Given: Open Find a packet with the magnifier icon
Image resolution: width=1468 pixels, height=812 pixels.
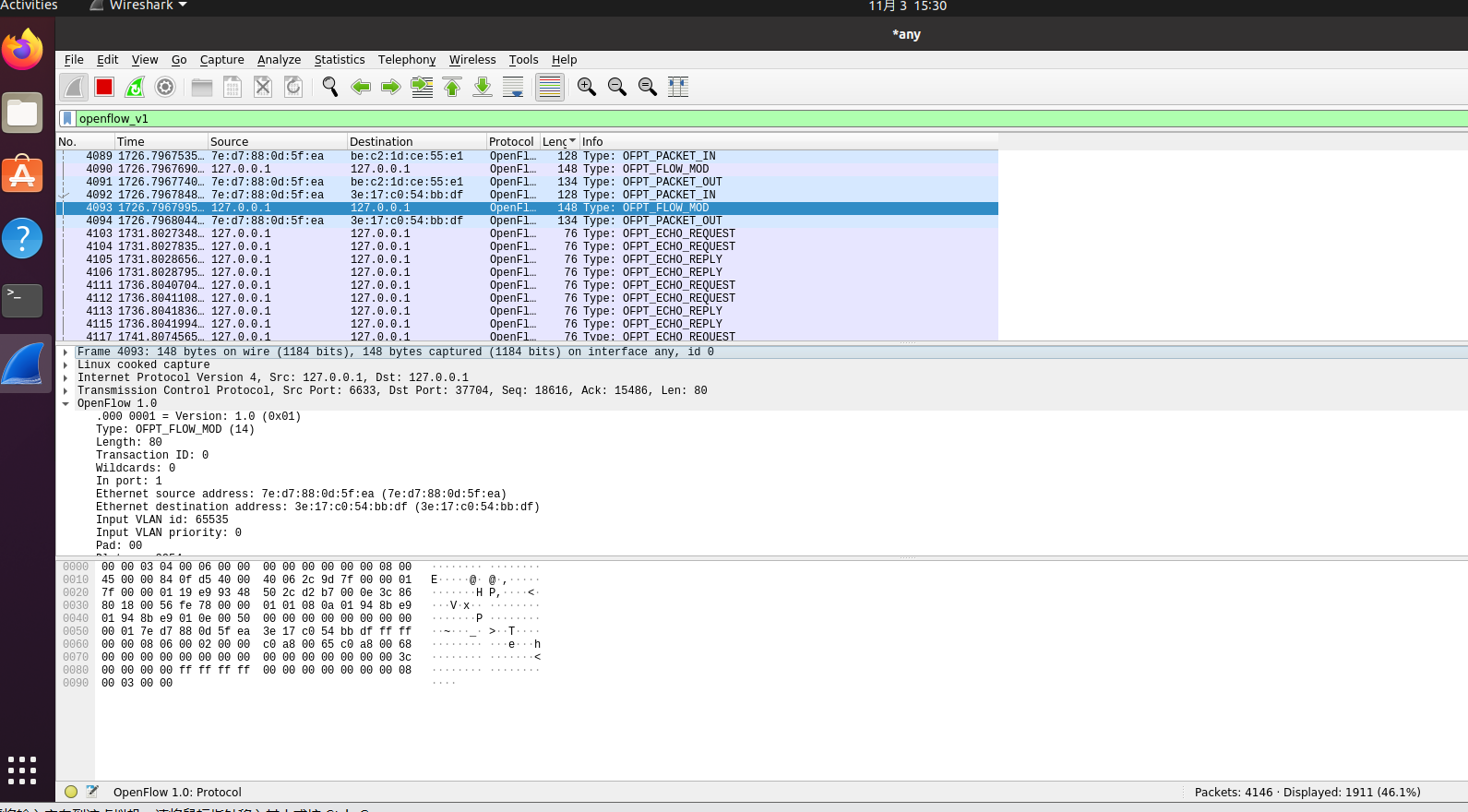Looking at the screenshot, I should (x=330, y=87).
